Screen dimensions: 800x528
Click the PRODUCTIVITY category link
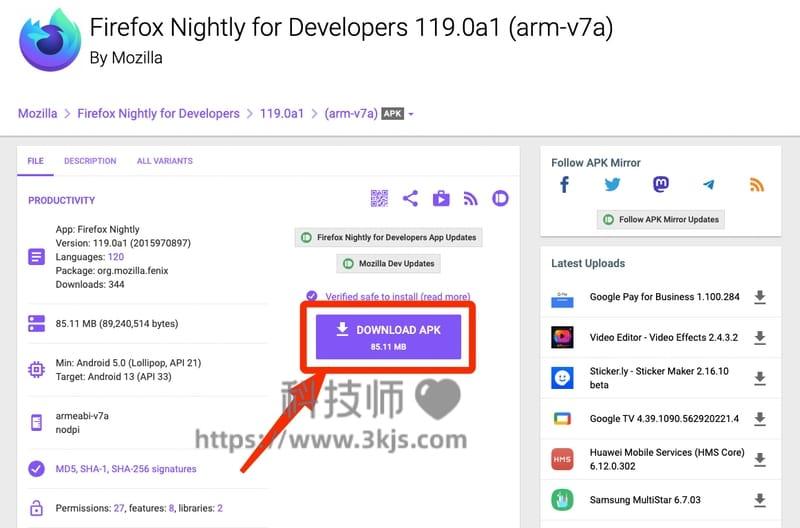click(x=62, y=200)
